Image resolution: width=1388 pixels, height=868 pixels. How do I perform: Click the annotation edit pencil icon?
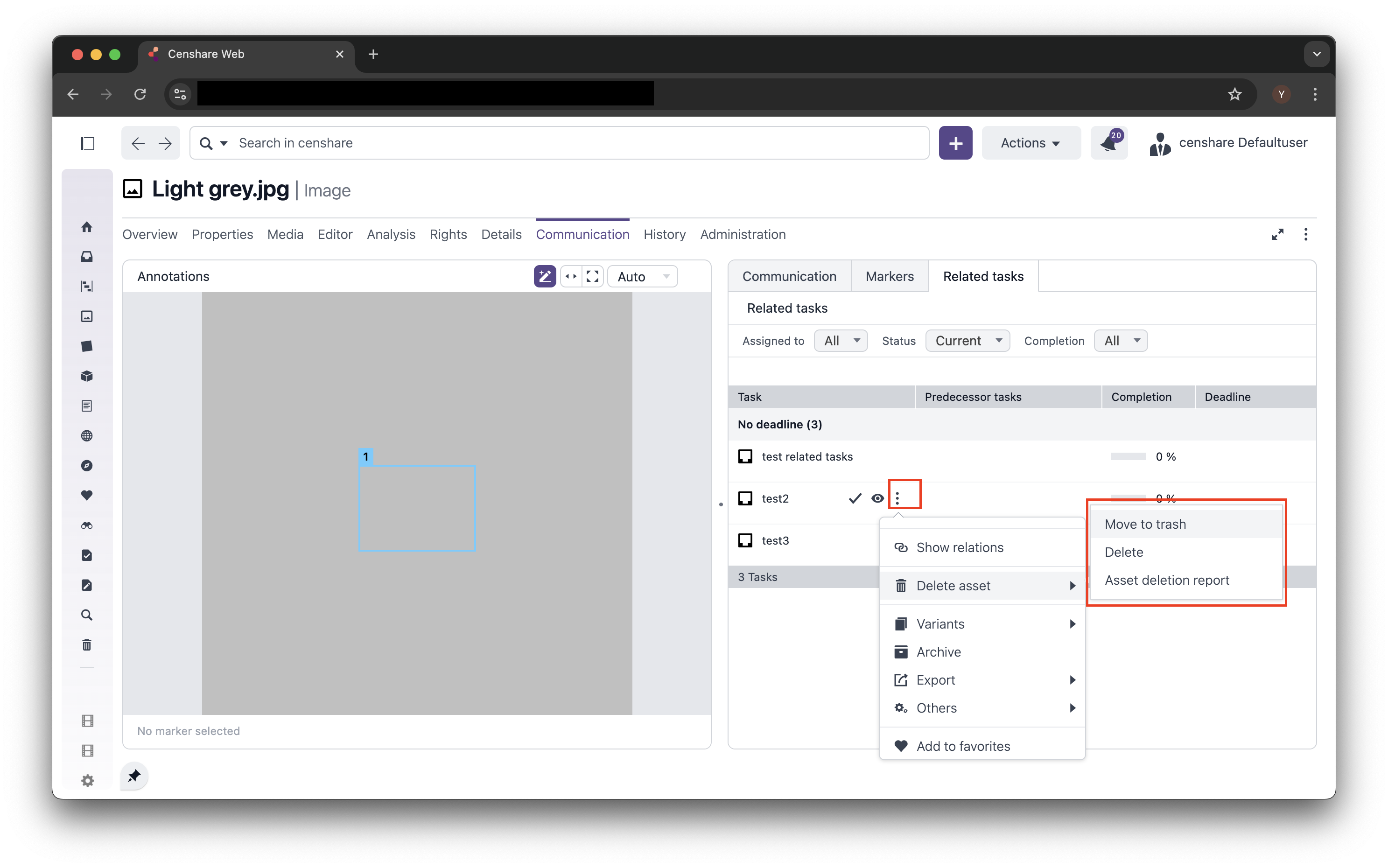click(544, 276)
